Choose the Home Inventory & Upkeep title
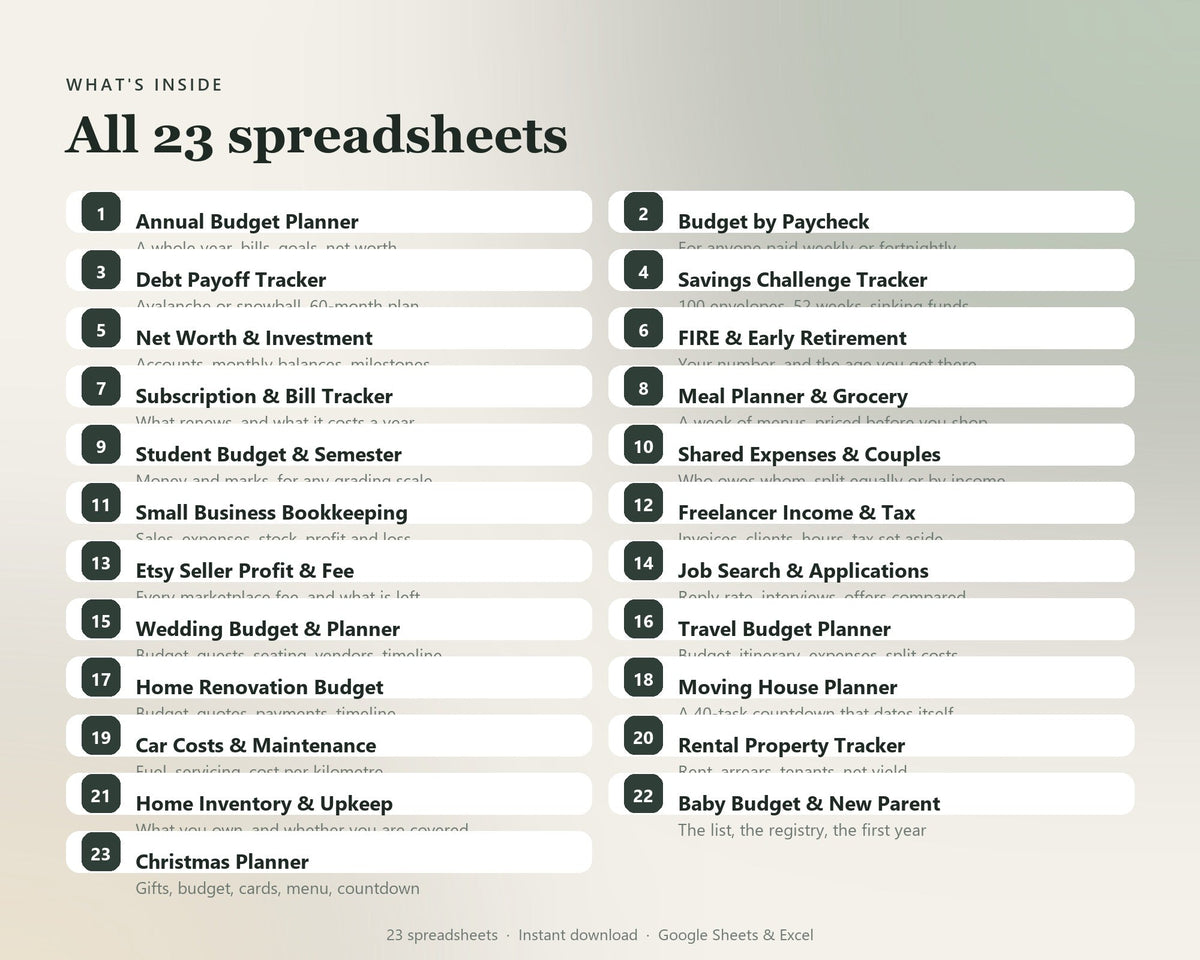The image size is (1200, 960). [264, 804]
